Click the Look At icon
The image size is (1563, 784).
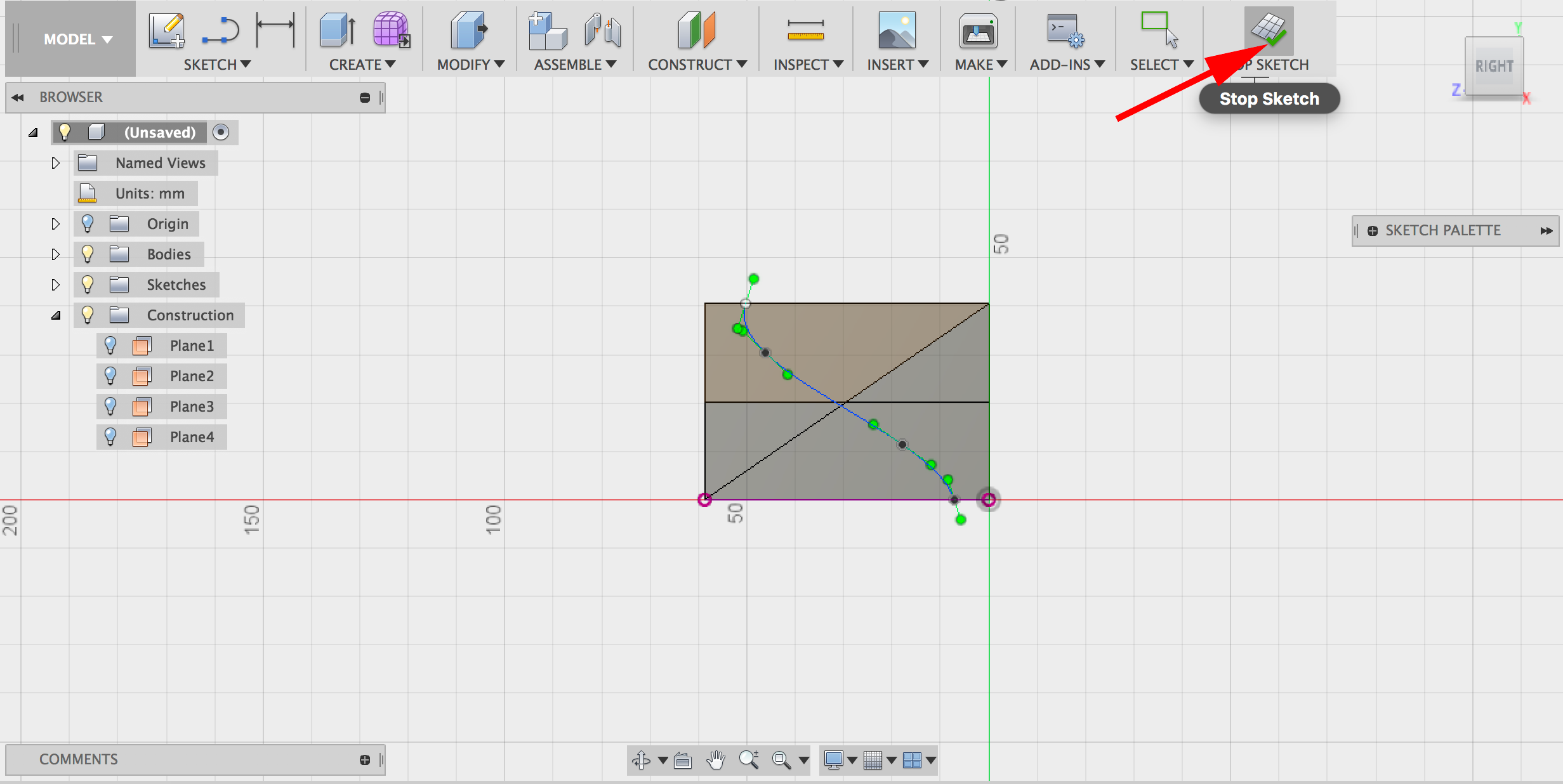coord(683,760)
